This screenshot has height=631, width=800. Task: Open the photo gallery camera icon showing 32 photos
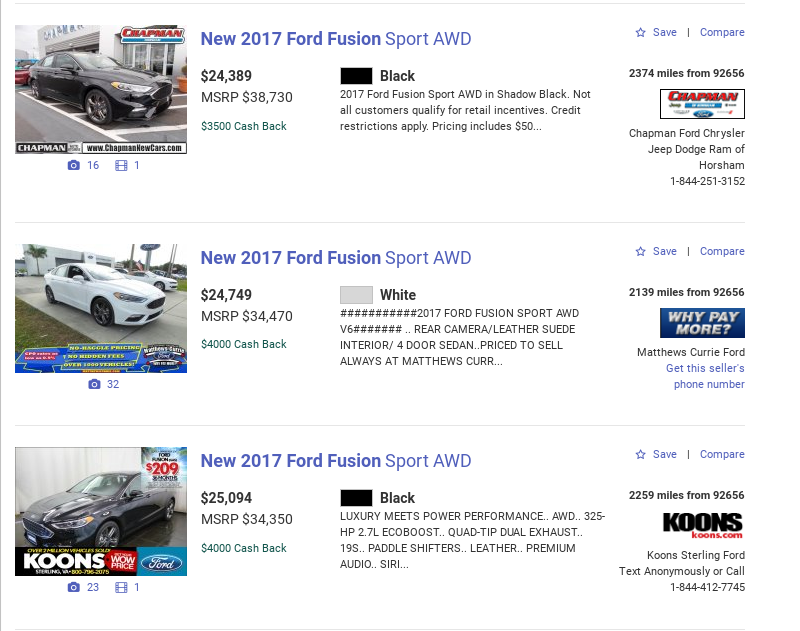pos(94,384)
